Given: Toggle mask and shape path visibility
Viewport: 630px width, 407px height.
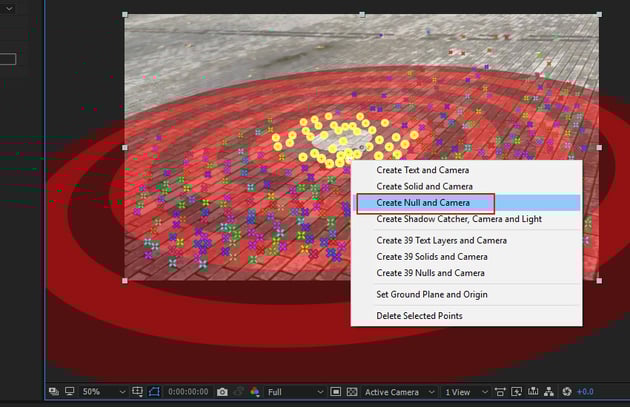Looking at the screenshot, I should [154, 391].
